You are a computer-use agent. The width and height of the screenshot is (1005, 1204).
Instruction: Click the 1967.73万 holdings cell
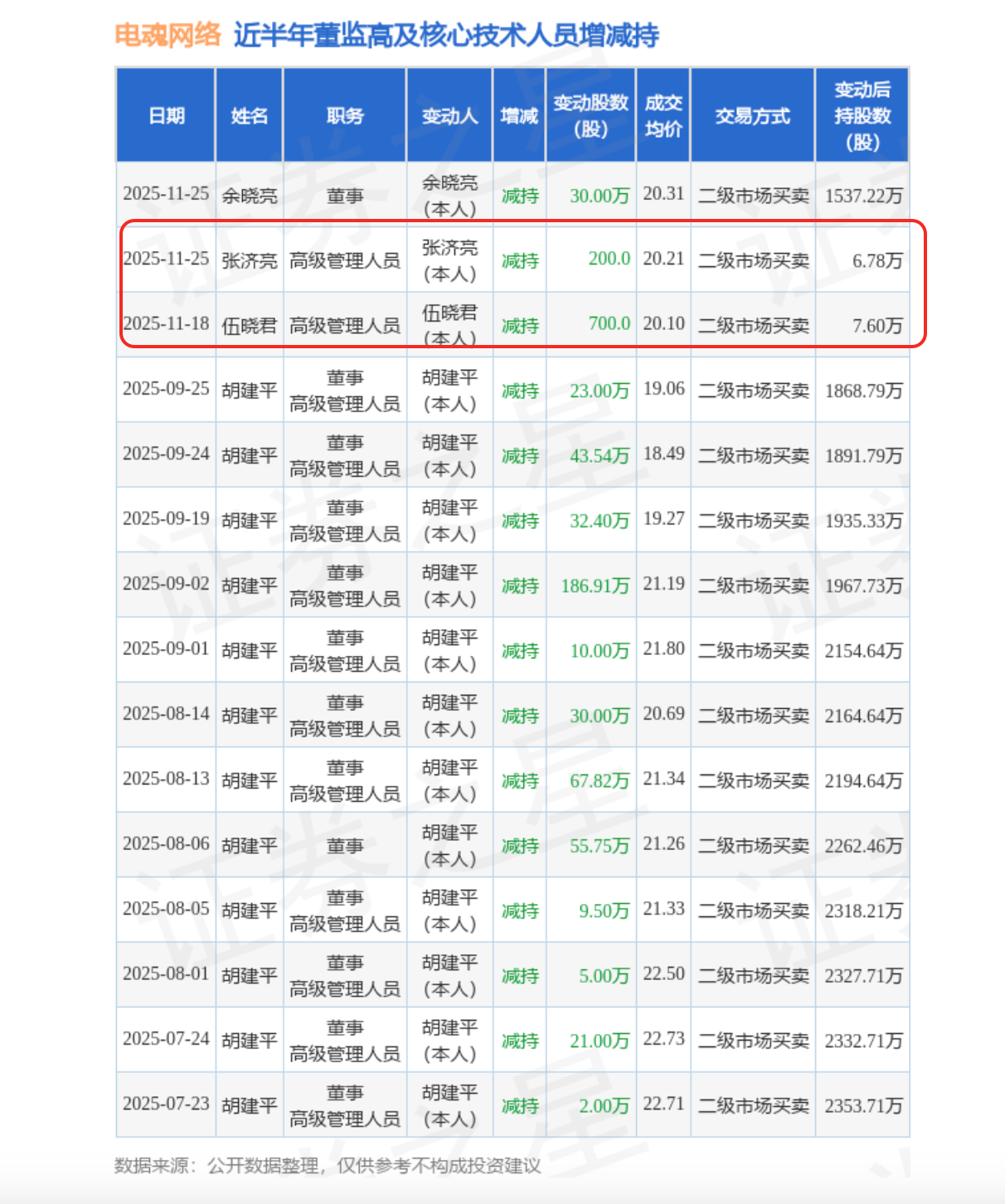[863, 585]
